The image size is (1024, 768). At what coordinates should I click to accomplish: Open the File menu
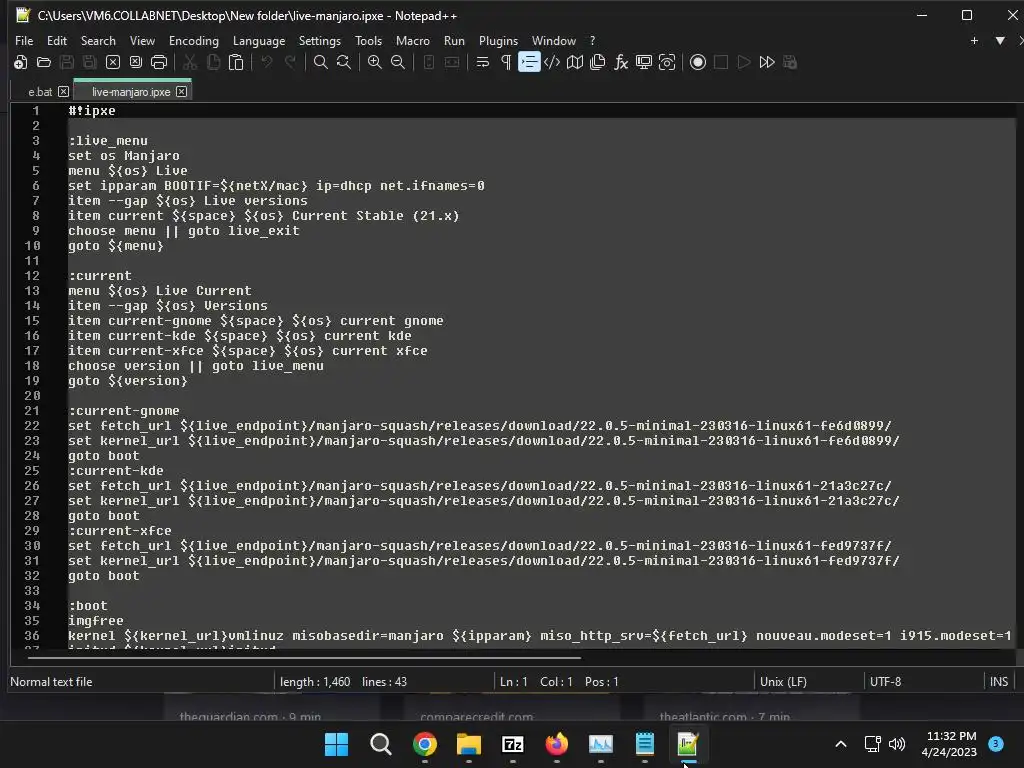[x=24, y=40]
